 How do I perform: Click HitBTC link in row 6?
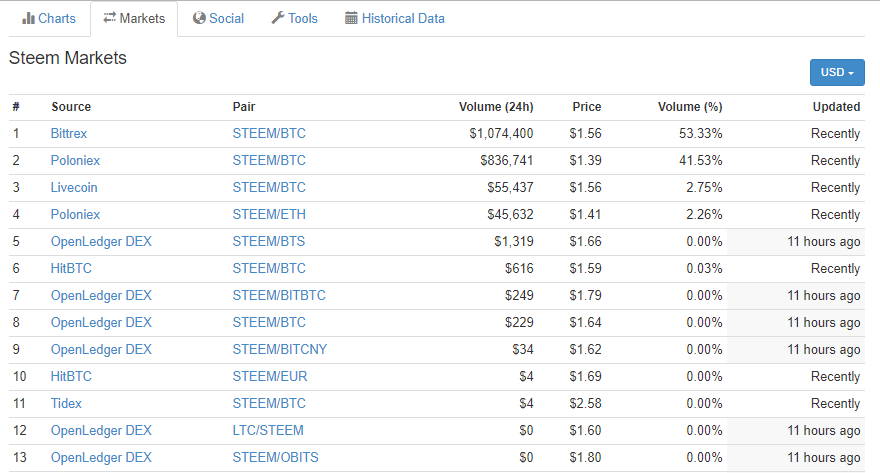point(71,268)
